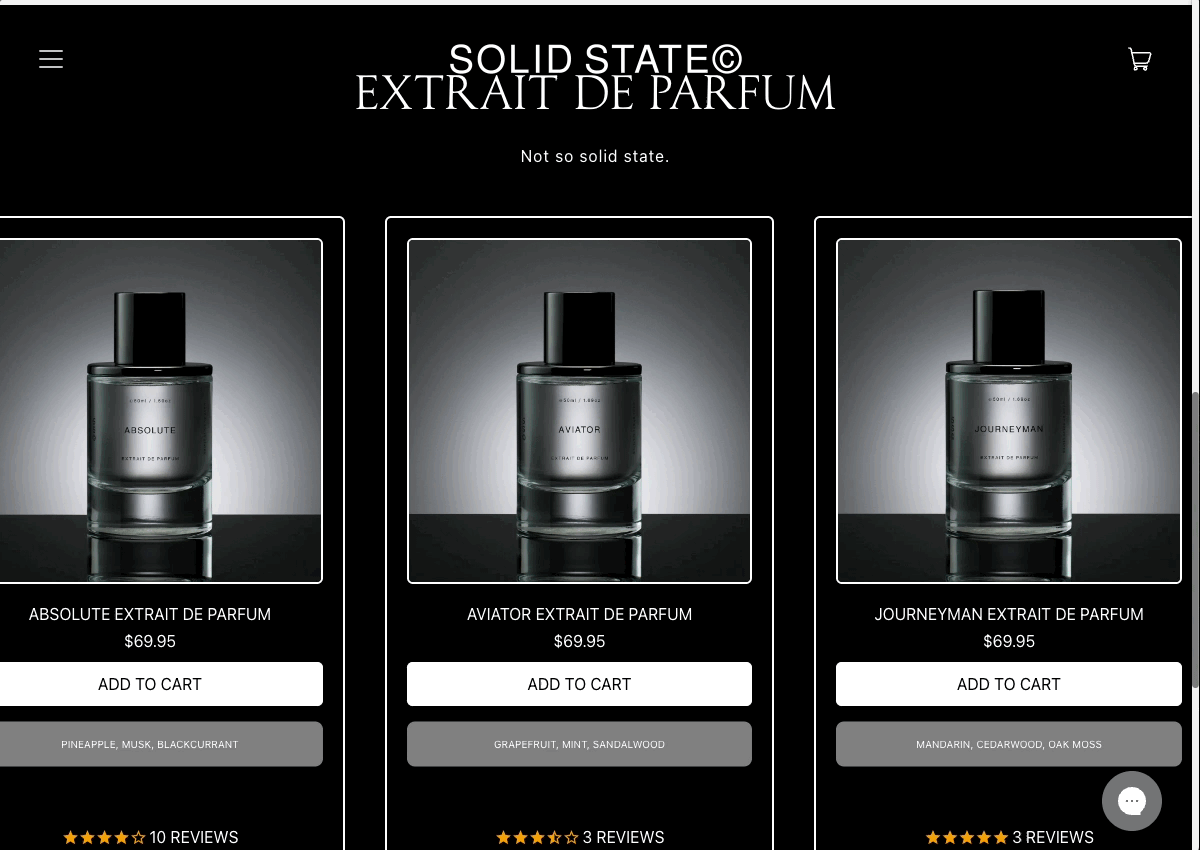Open Journeyman Extrait de Parfum product title
The width and height of the screenshot is (1200, 850).
[1008, 614]
